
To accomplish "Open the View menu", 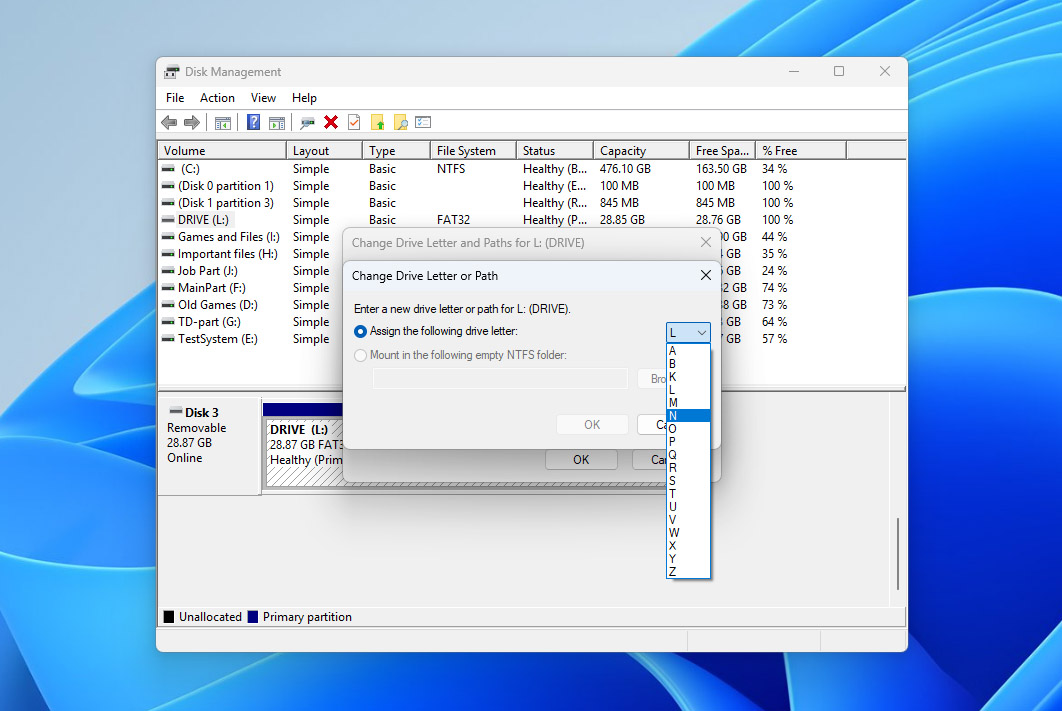I will coord(263,98).
